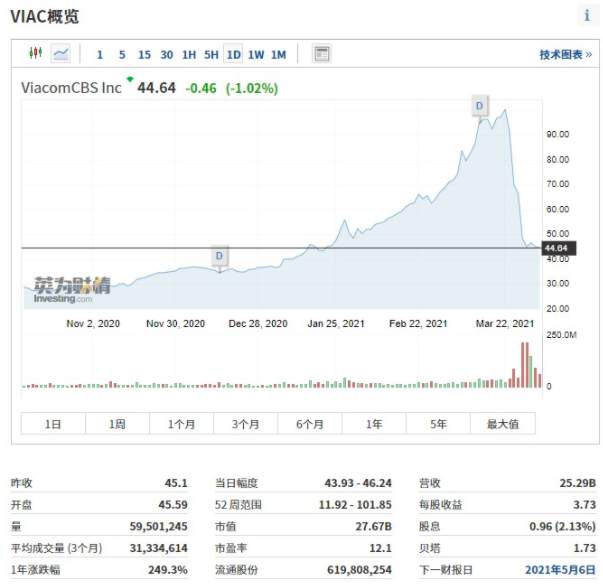Viewport: 603px width, 587px height.
Task: Select the 5 minute interval
Action: coord(122,55)
